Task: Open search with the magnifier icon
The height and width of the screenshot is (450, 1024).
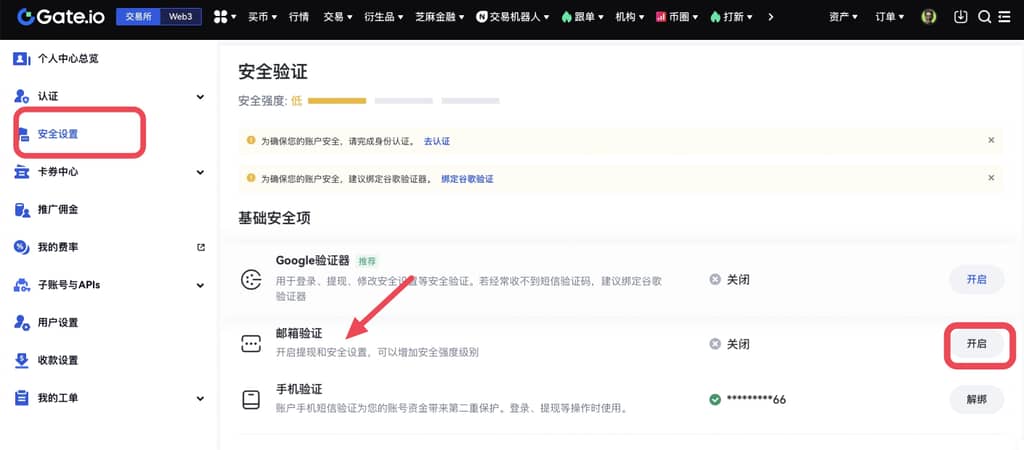Action: 984,17
